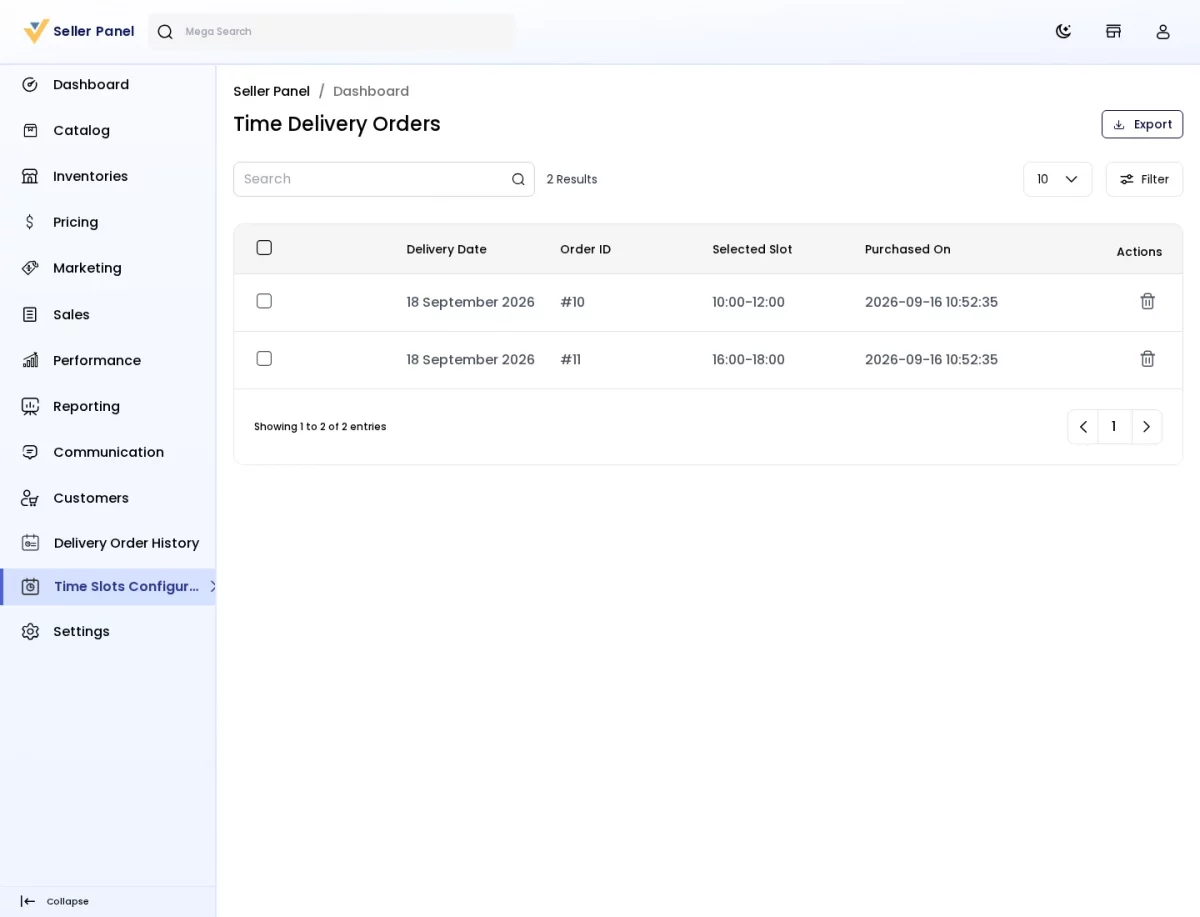Click Seller Panel breadcrumb link
The image size is (1200, 917).
point(271,91)
